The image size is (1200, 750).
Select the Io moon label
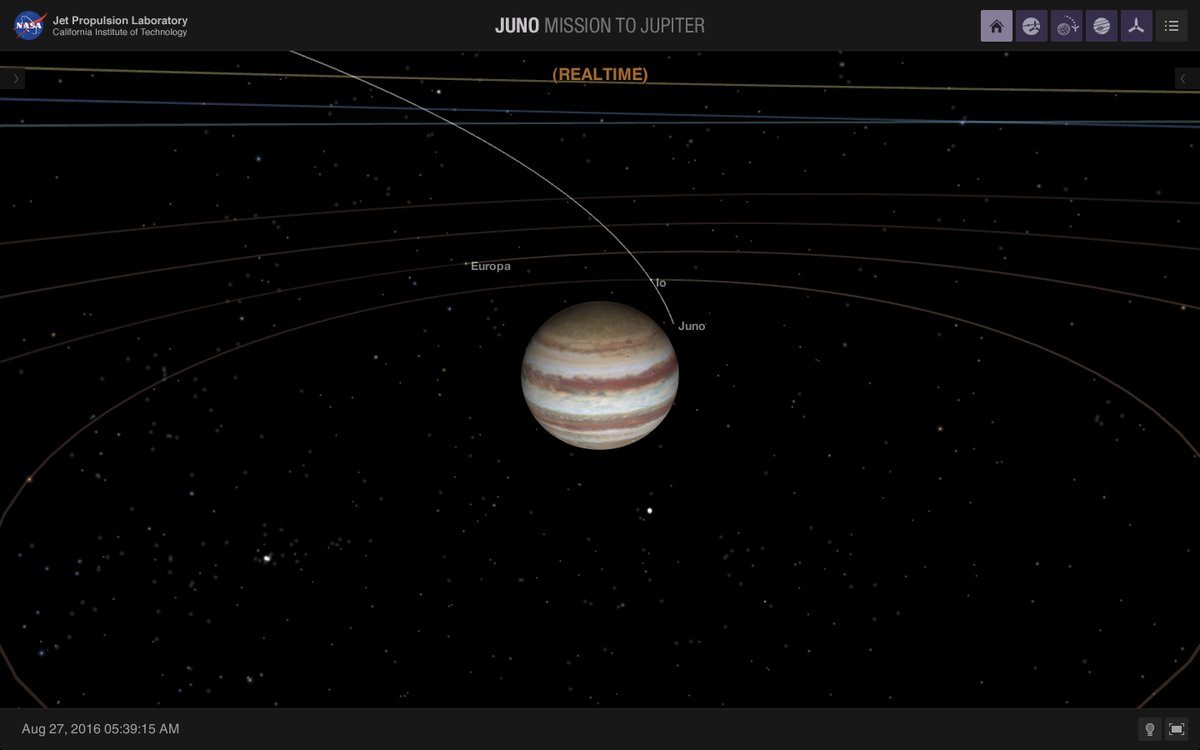coord(659,283)
